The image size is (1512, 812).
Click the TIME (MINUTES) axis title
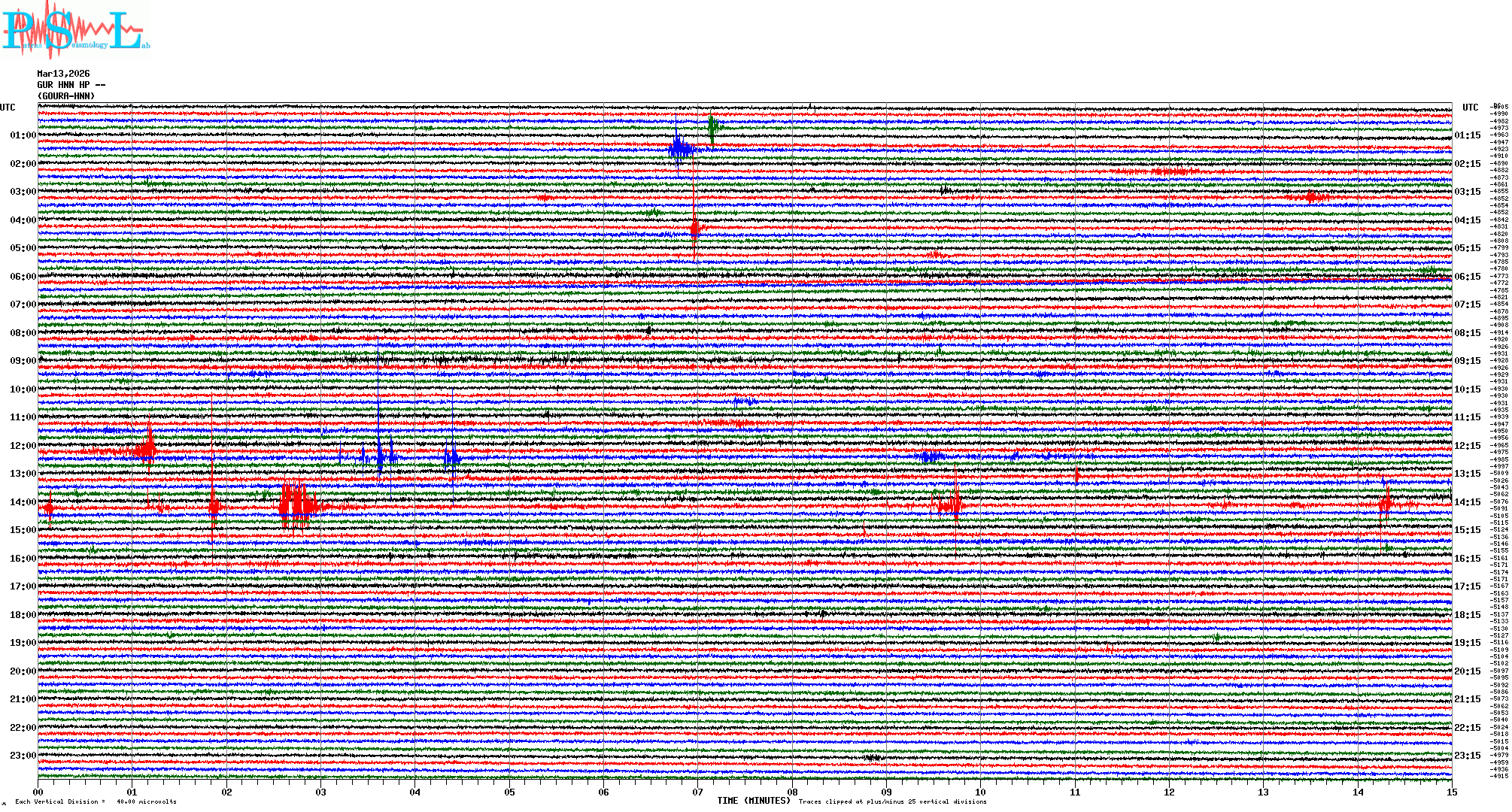point(754,801)
